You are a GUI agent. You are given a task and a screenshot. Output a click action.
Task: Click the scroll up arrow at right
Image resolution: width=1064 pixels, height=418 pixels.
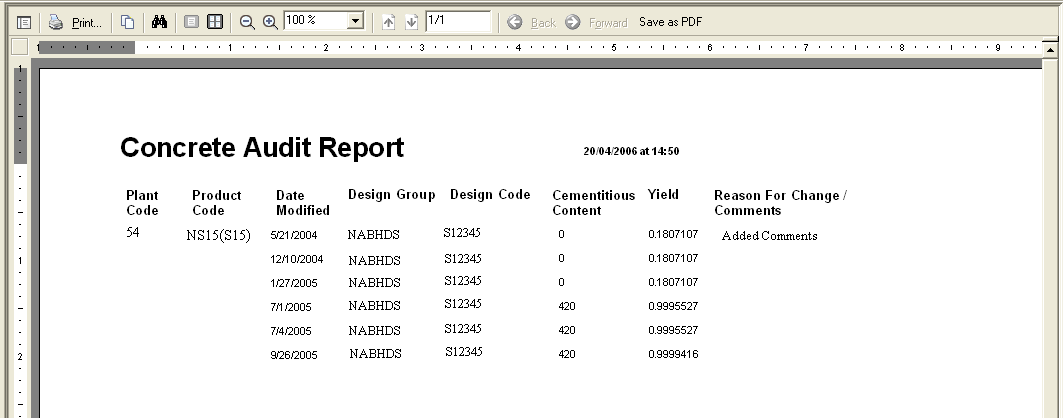point(1052,47)
